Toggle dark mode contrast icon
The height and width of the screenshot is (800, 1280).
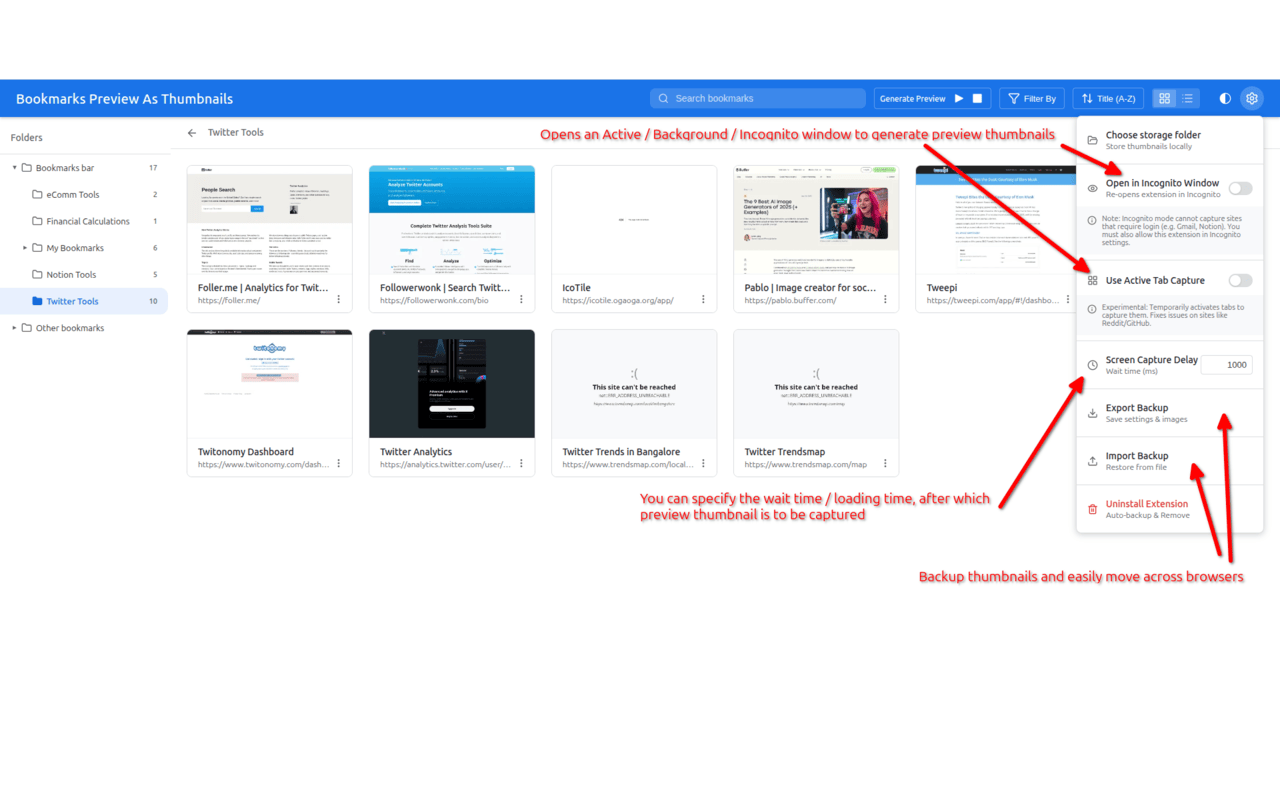point(1225,98)
